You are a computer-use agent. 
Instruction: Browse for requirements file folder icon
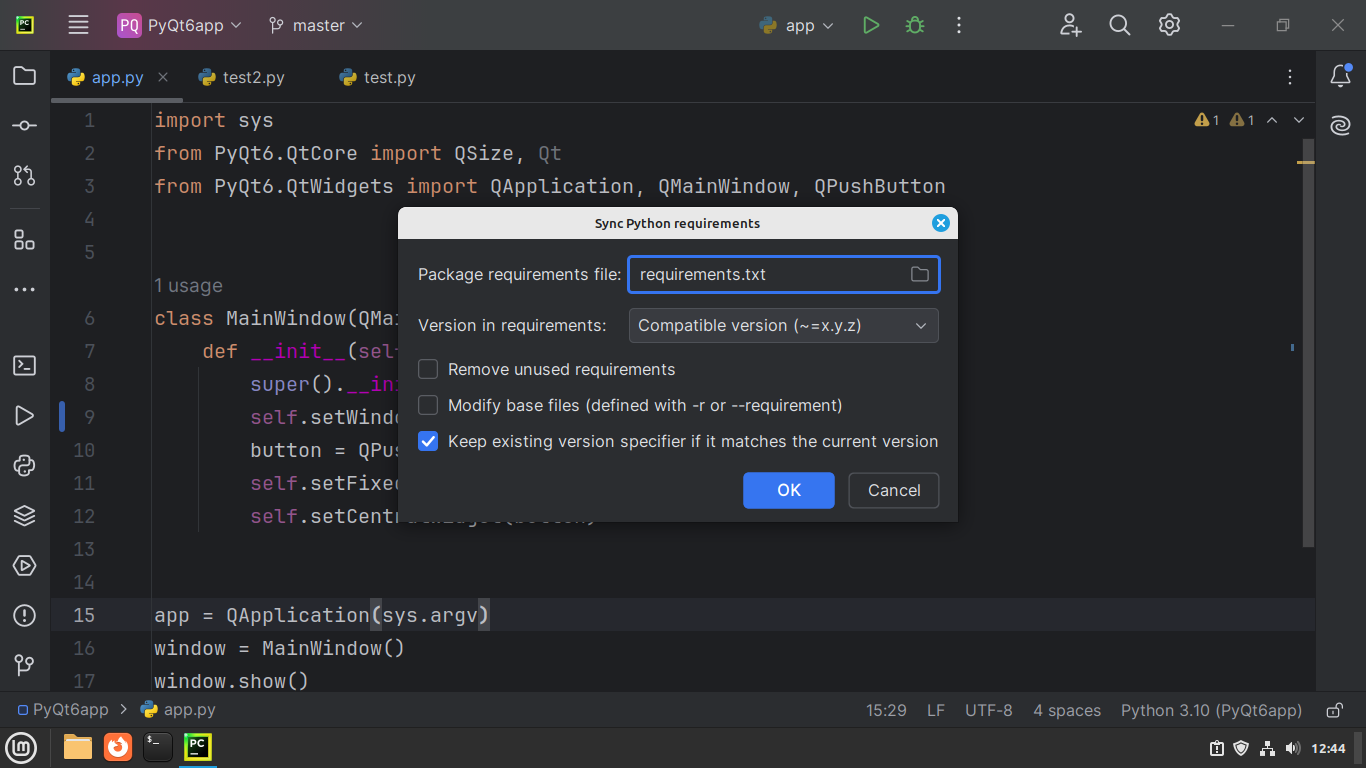[x=920, y=274]
